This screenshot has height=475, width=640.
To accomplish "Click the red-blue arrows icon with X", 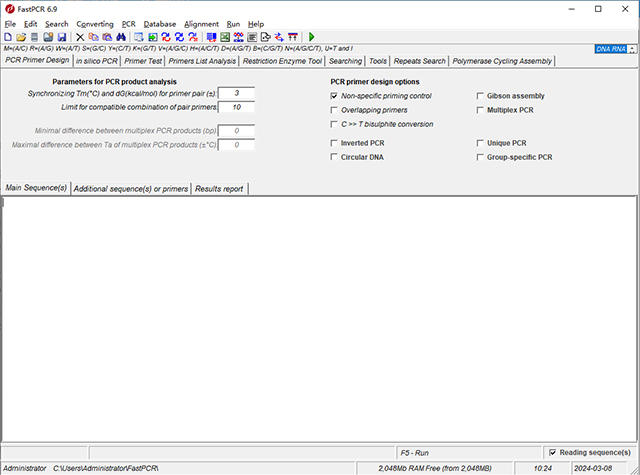I will tap(193, 37).
